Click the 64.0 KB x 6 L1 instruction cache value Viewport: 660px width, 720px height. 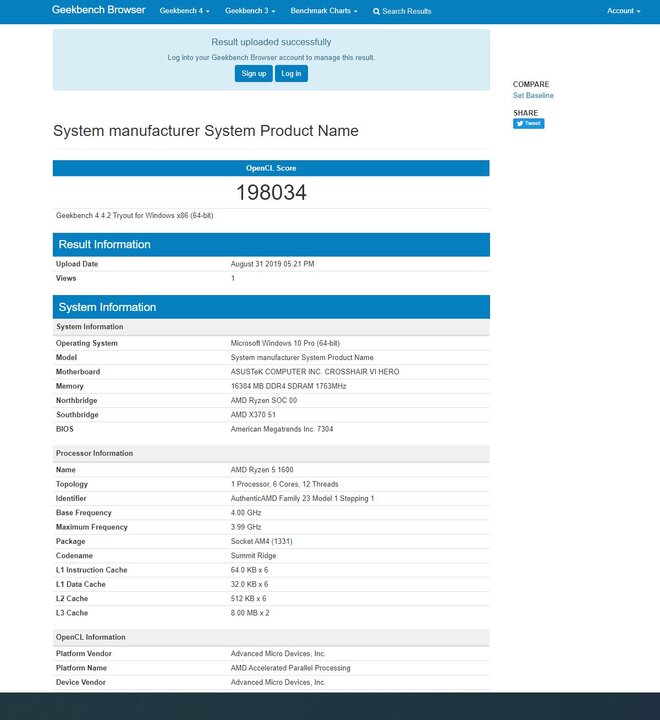249,570
